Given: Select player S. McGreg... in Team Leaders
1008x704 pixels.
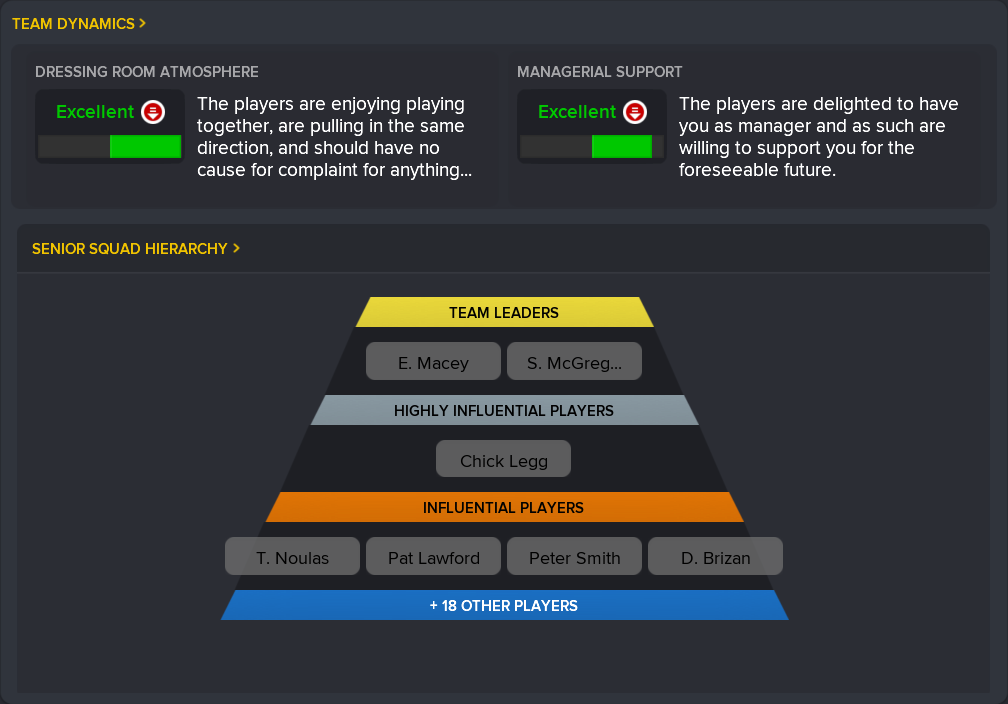Looking at the screenshot, I should (x=575, y=361).
